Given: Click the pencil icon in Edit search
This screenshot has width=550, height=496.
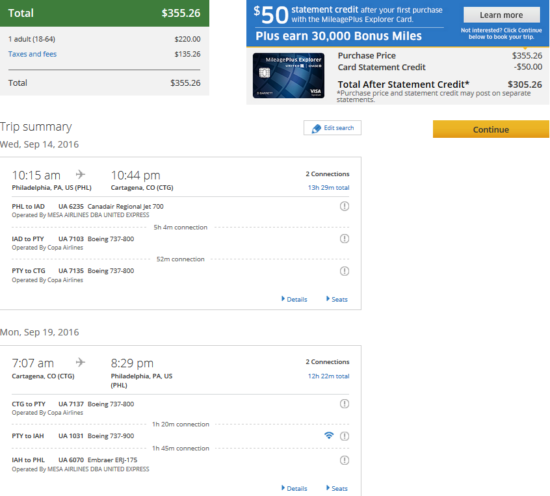Looking at the screenshot, I should [x=316, y=129].
